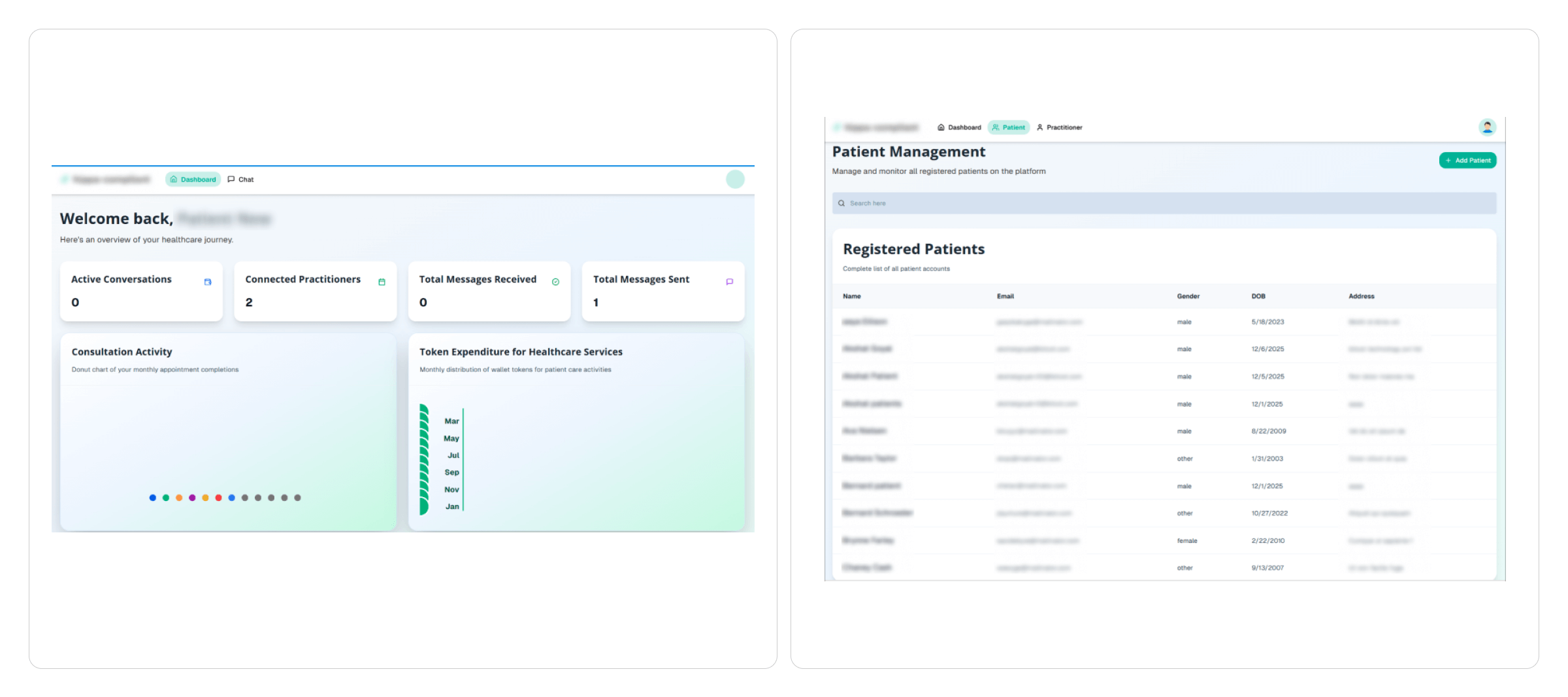Toggle the red dot in Consultation Activity legend
The height and width of the screenshot is (697, 1568).
click(x=218, y=497)
